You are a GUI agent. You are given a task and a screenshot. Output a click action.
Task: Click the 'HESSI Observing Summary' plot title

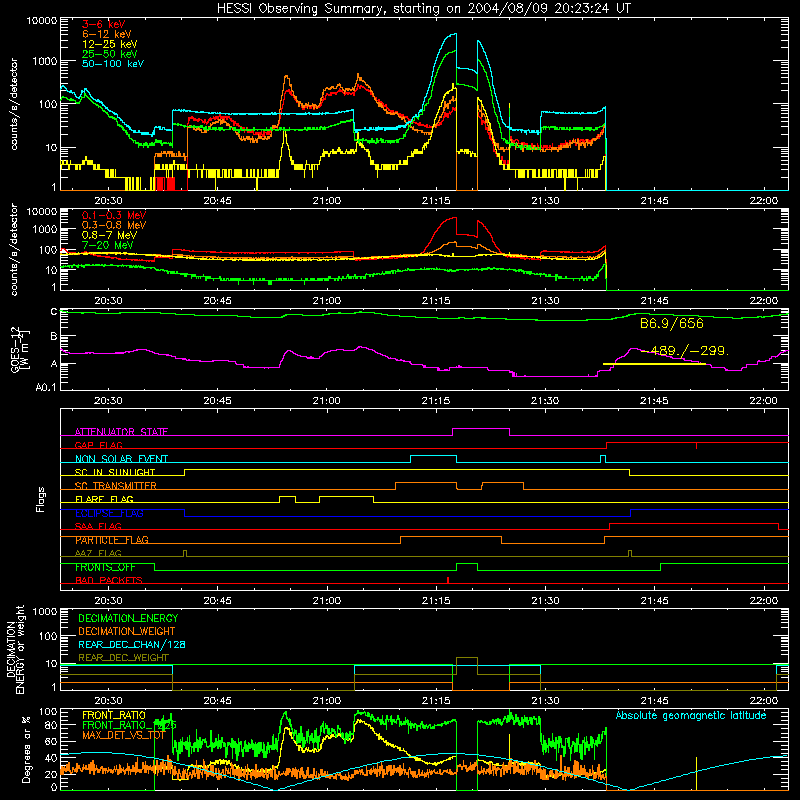coord(423,8)
